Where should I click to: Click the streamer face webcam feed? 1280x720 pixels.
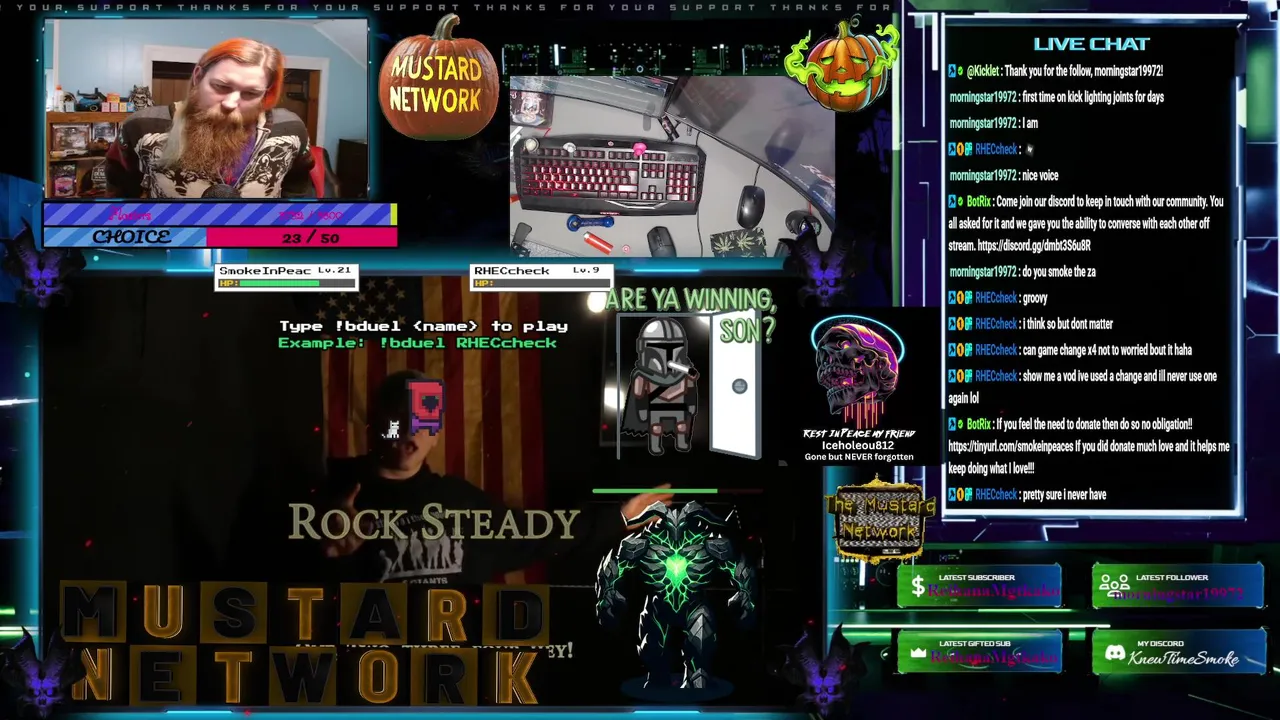coord(207,110)
